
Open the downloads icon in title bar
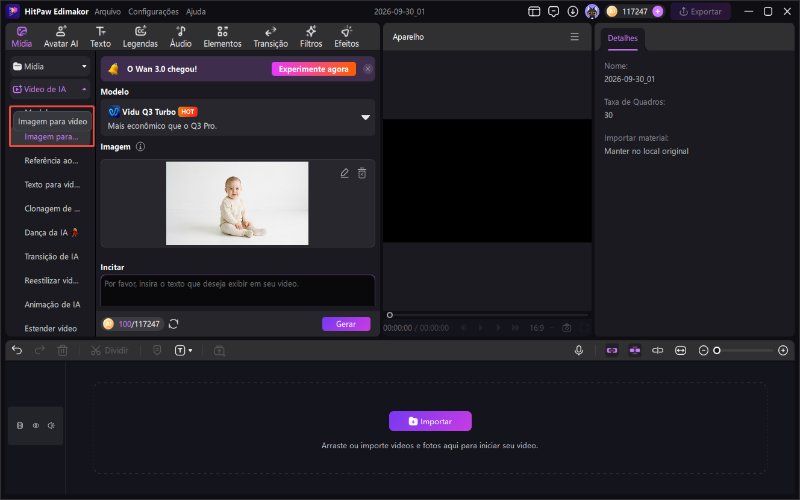click(x=572, y=11)
